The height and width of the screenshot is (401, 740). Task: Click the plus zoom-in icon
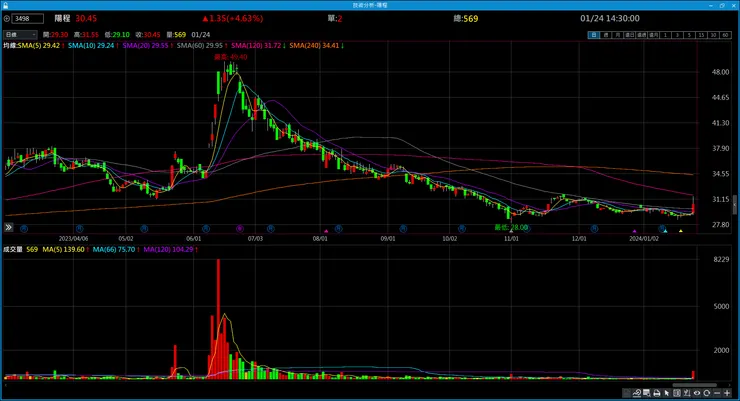click(x=727, y=393)
